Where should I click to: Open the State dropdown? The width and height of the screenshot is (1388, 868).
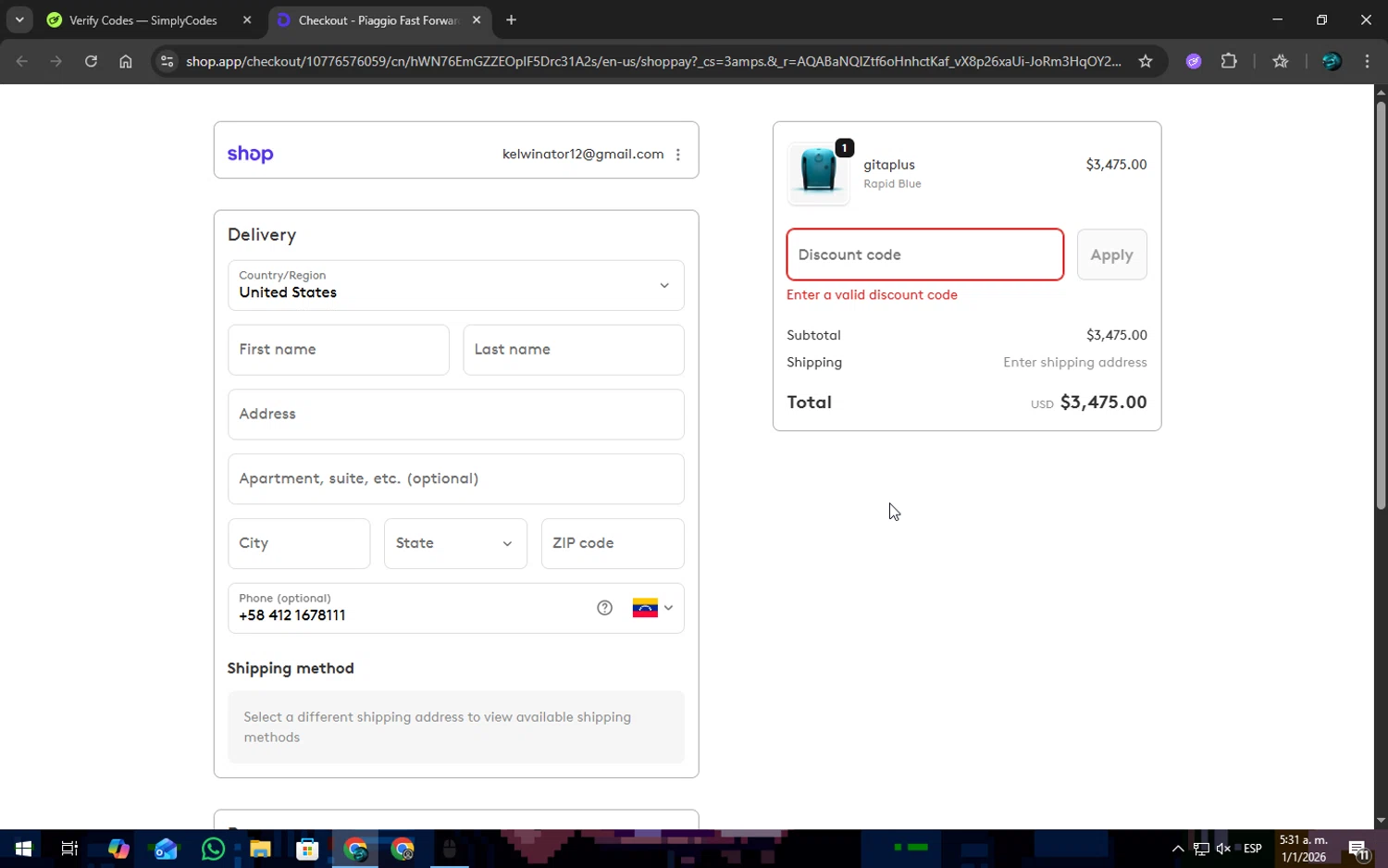tap(455, 543)
